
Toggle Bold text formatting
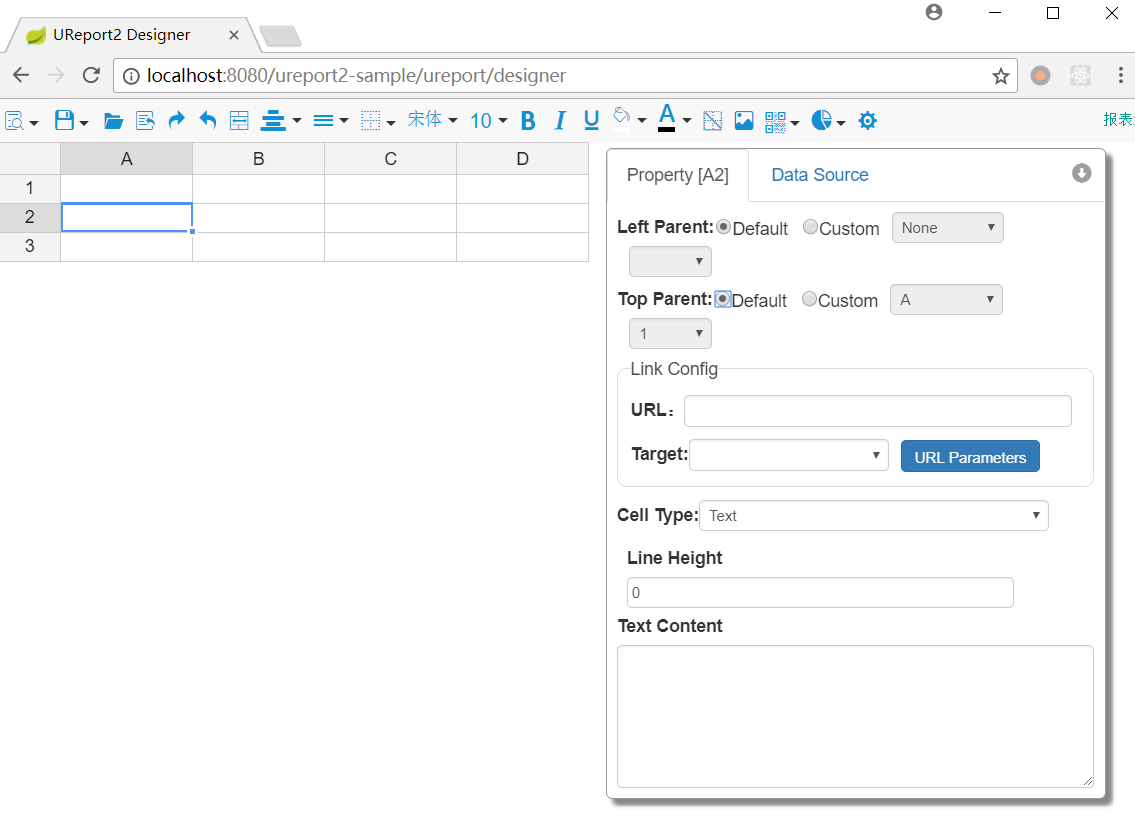tap(528, 121)
